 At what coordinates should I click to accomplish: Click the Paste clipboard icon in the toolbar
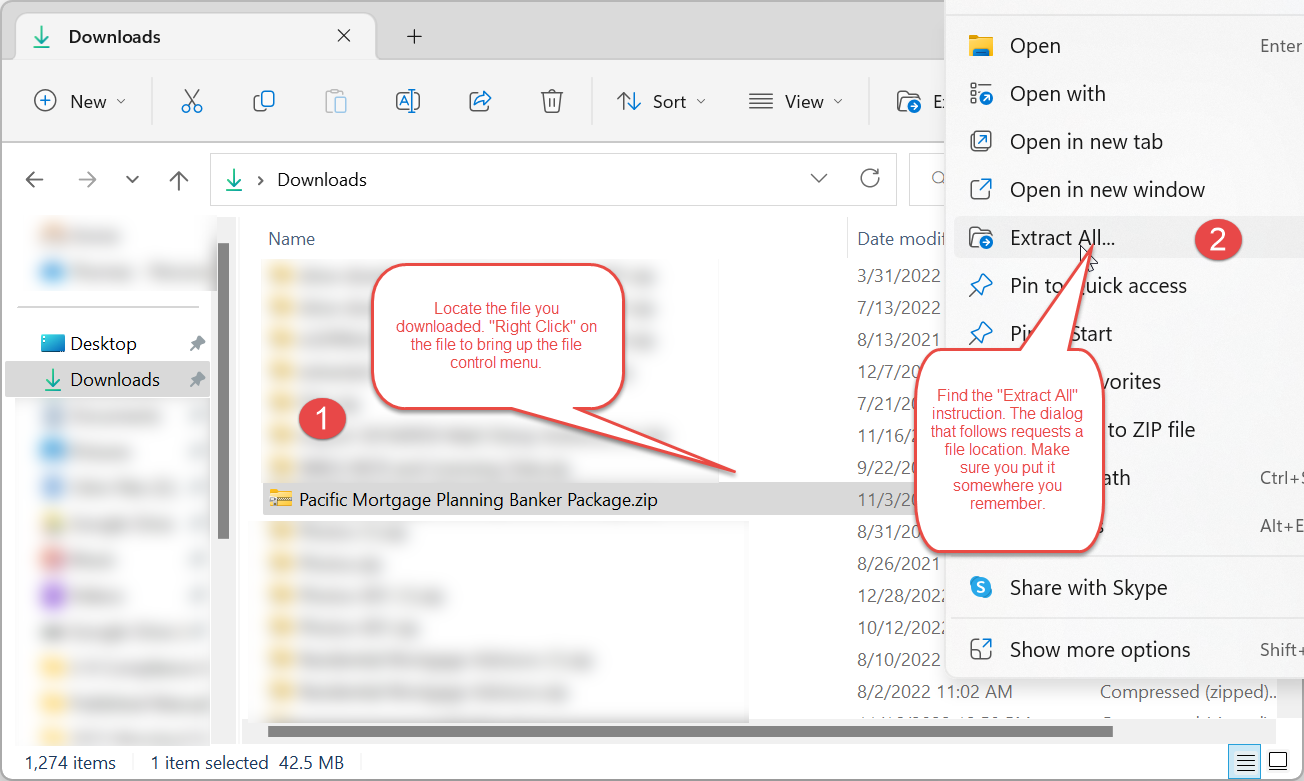pyautogui.click(x=336, y=101)
